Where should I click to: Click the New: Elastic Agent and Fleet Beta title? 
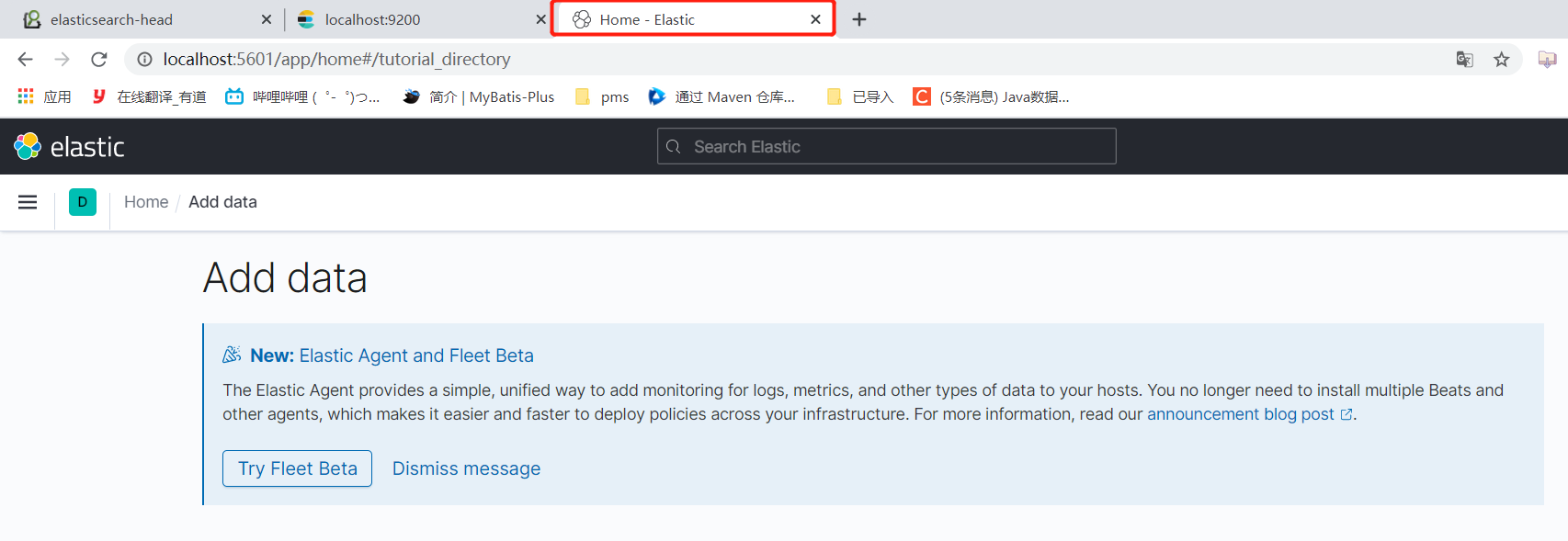pyautogui.click(x=392, y=355)
